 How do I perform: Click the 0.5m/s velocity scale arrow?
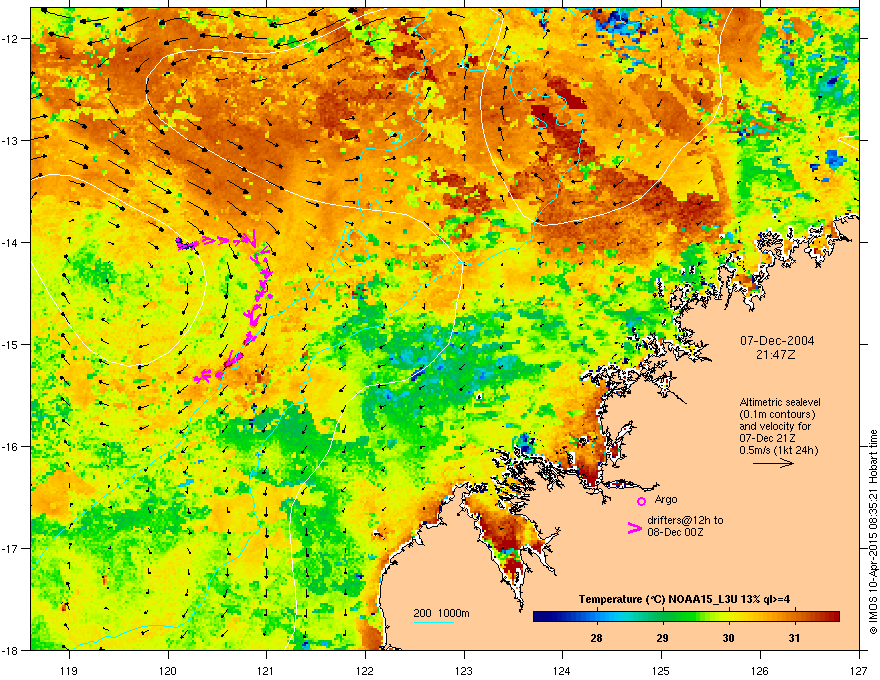[x=773, y=463]
